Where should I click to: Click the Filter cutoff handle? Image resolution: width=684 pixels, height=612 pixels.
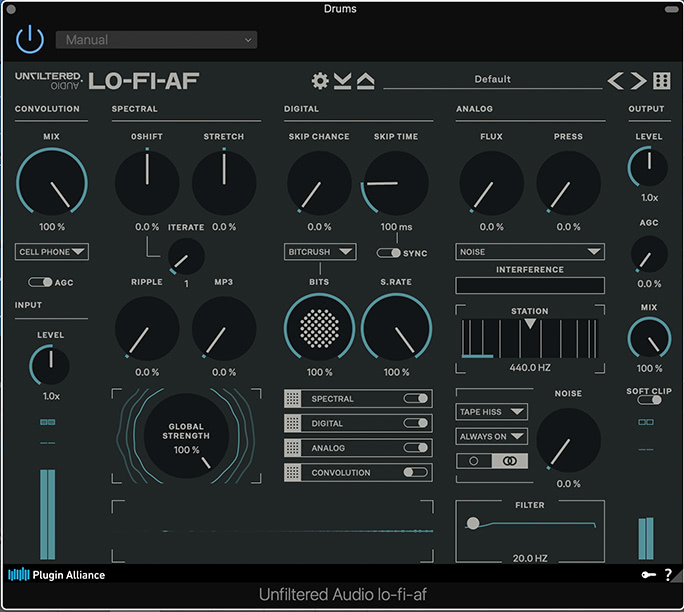[x=473, y=523]
